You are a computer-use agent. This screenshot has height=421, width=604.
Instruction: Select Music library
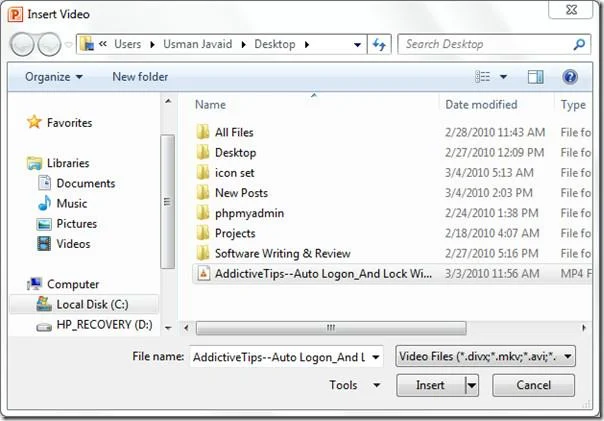tap(72, 203)
